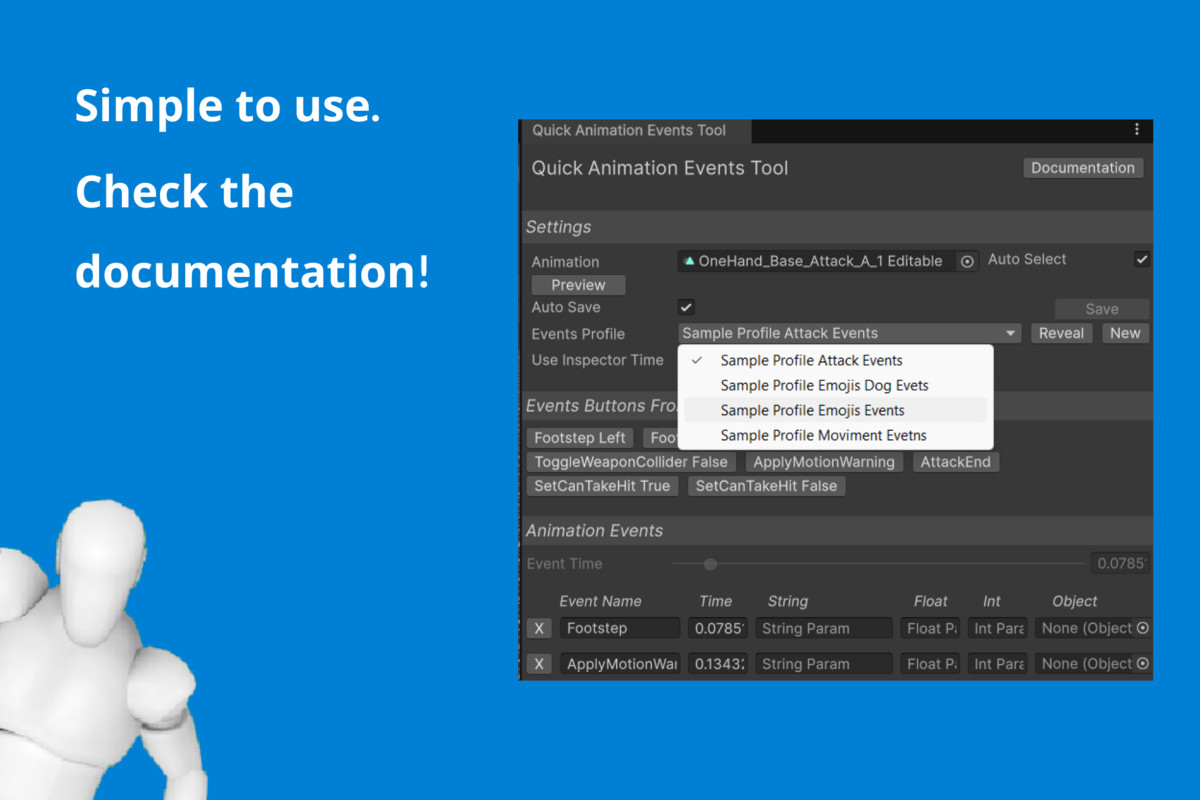The image size is (1200, 800).
Task: Click the Settings section header
Action: 837,227
